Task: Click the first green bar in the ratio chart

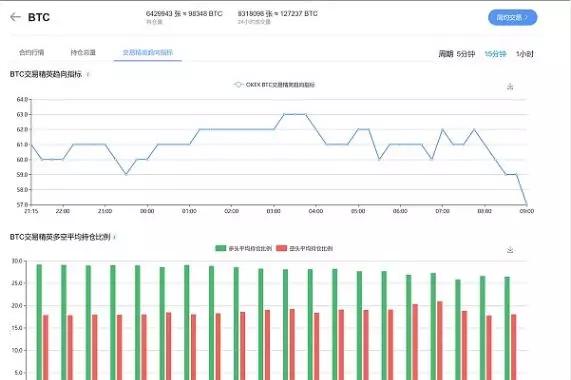Action: [x=39, y=322]
